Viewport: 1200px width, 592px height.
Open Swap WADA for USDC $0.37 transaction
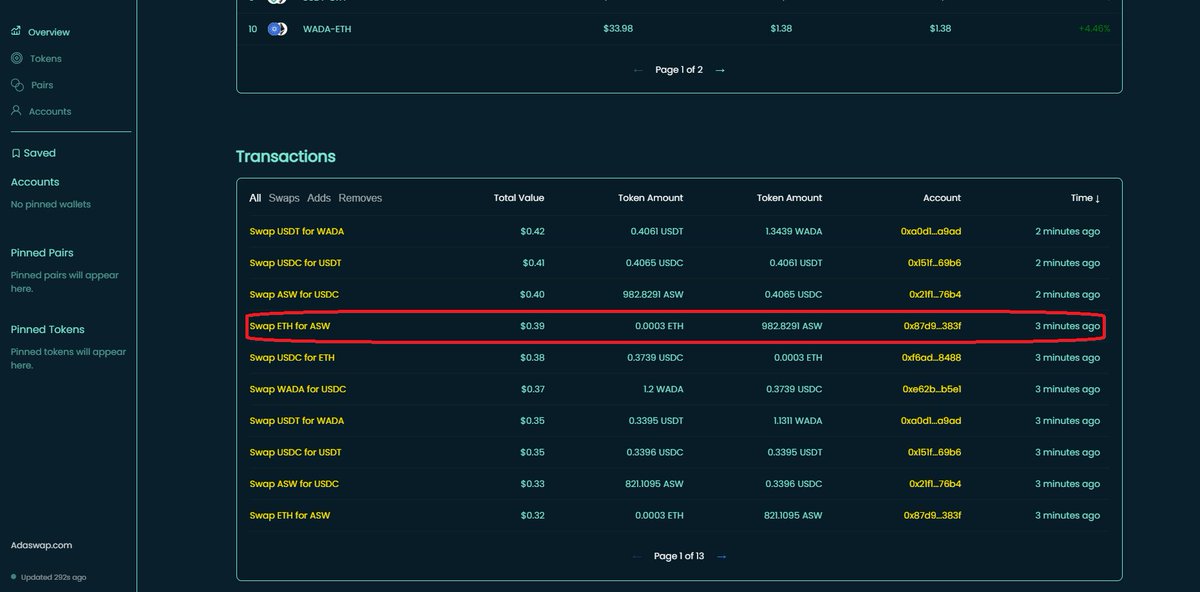pyautogui.click(x=298, y=389)
